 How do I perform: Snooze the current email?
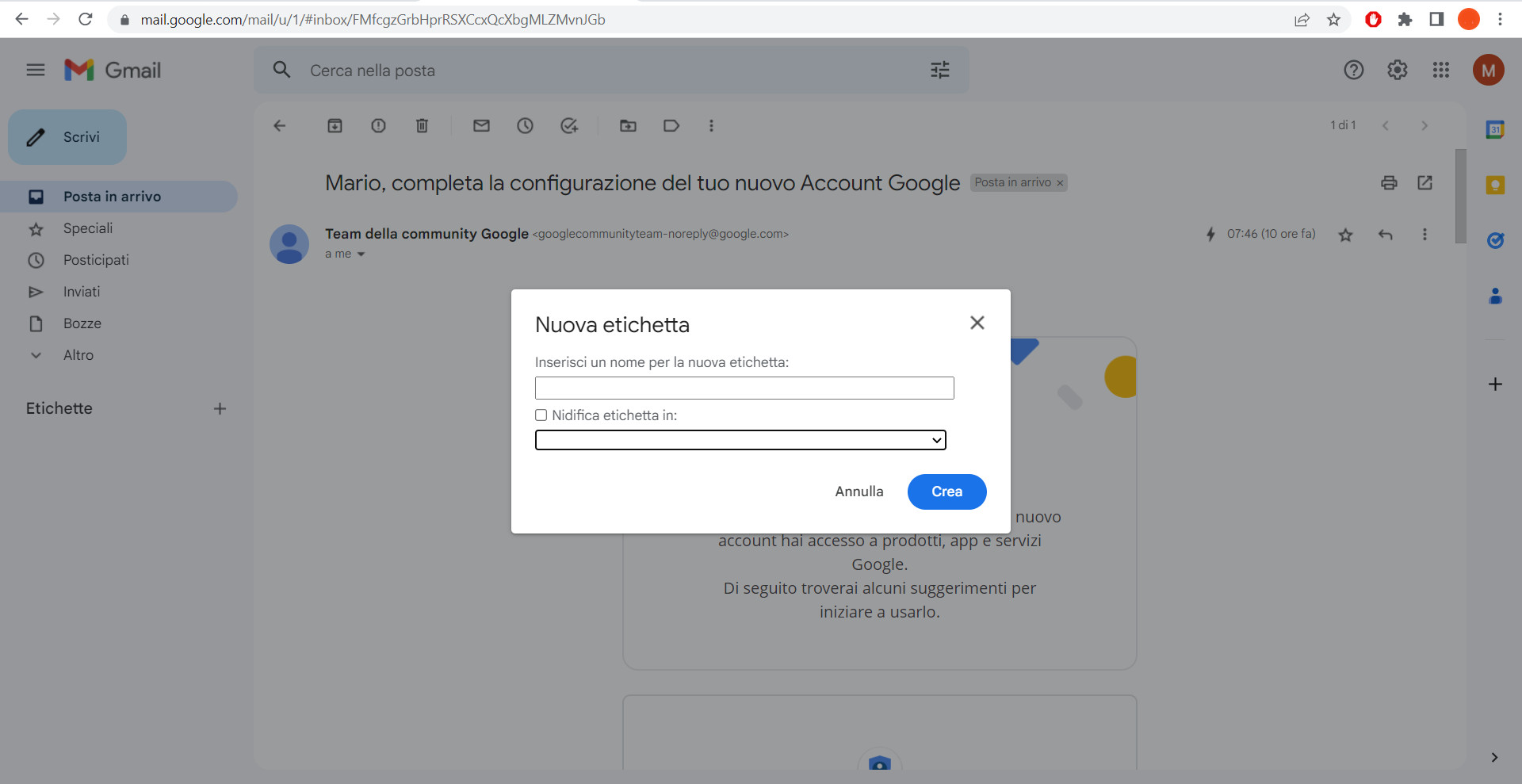pyautogui.click(x=525, y=125)
